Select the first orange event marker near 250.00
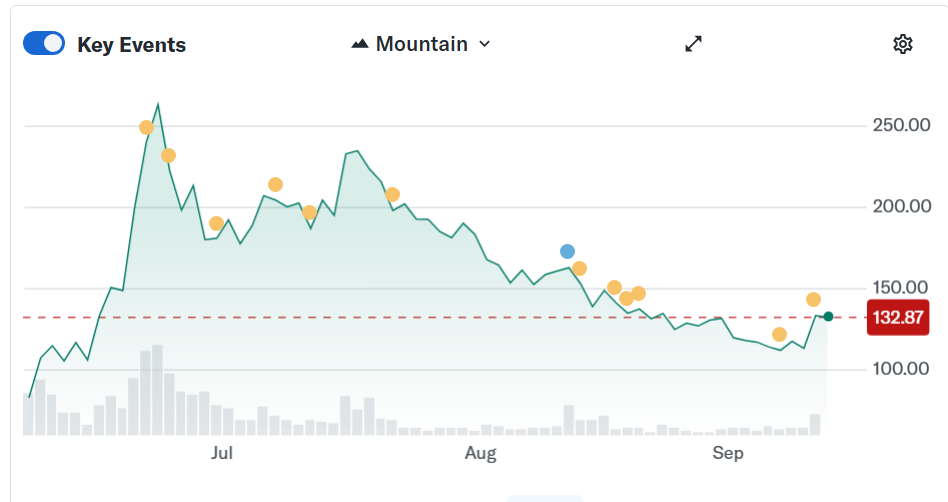This screenshot has height=502, width=948. (x=147, y=127)
